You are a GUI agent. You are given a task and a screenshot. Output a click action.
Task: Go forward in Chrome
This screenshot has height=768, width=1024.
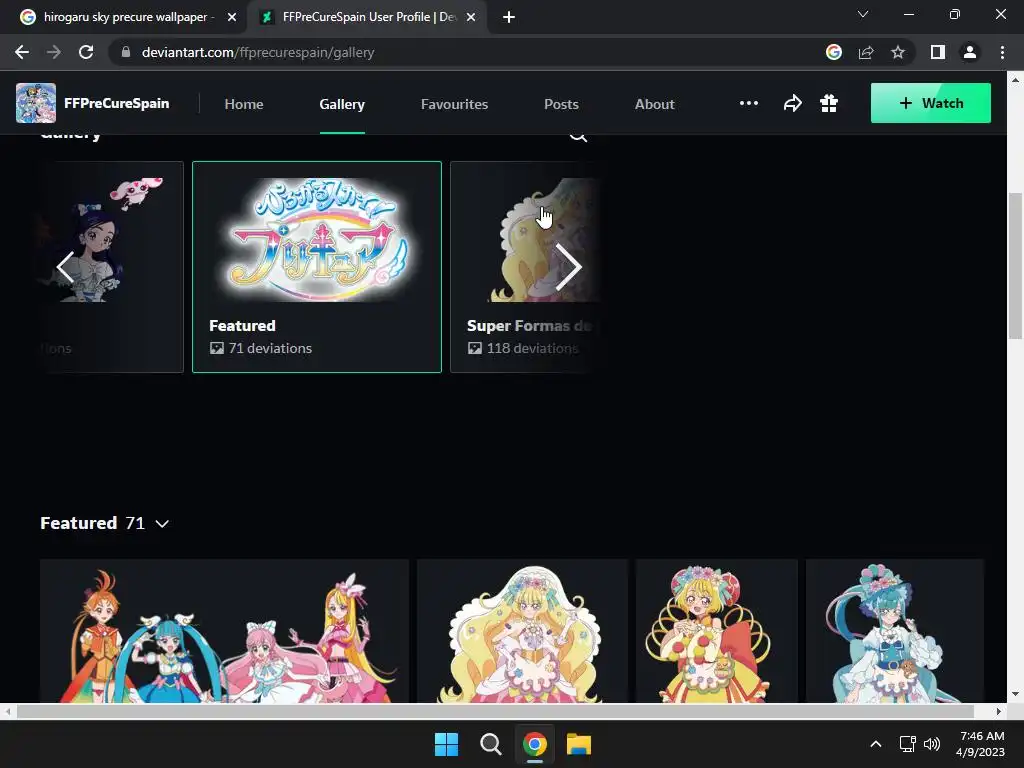click(x=54, y=52)
